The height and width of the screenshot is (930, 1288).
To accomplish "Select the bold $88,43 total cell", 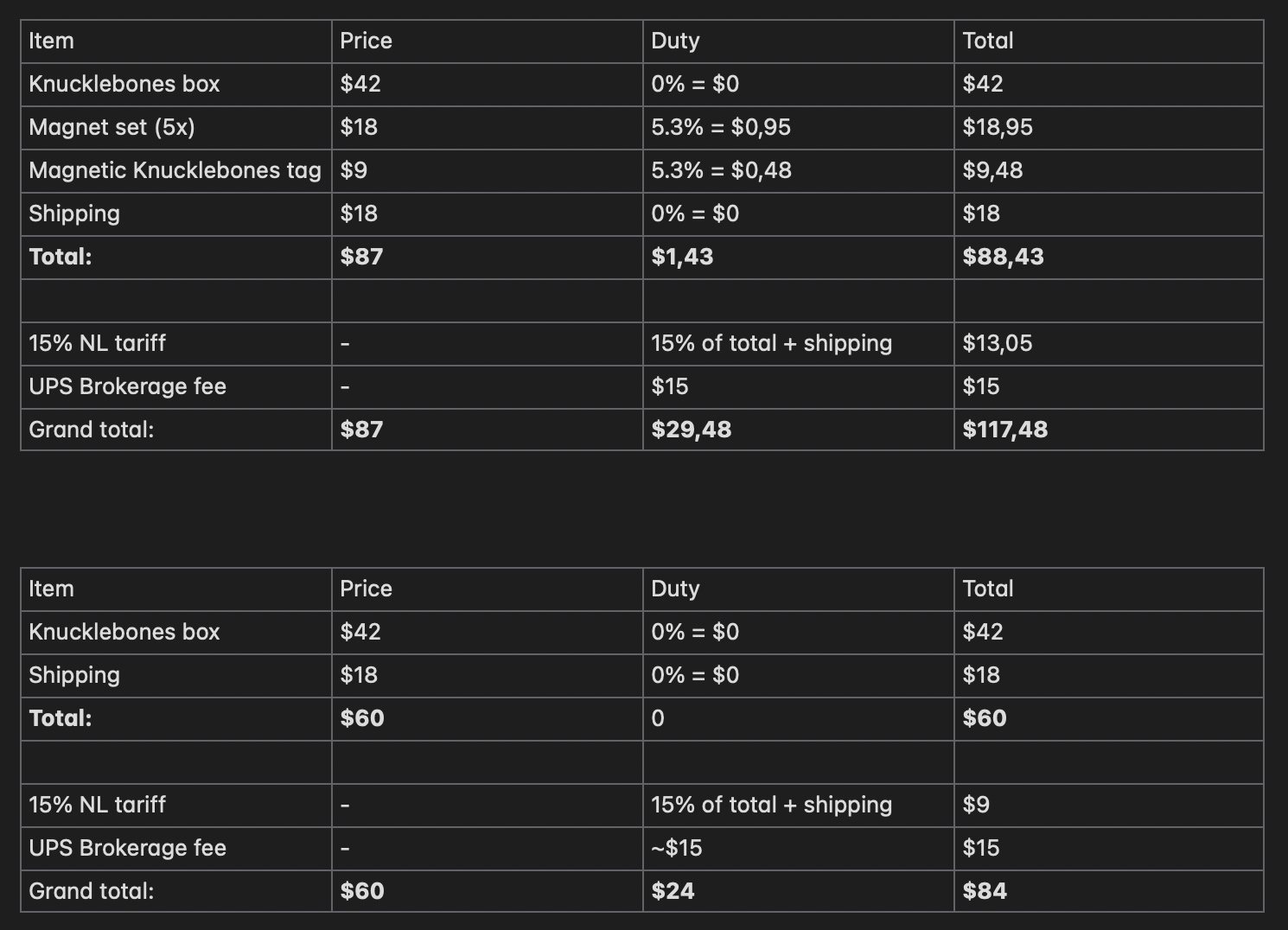I will pyautogui.click(x=1003, y=257).
